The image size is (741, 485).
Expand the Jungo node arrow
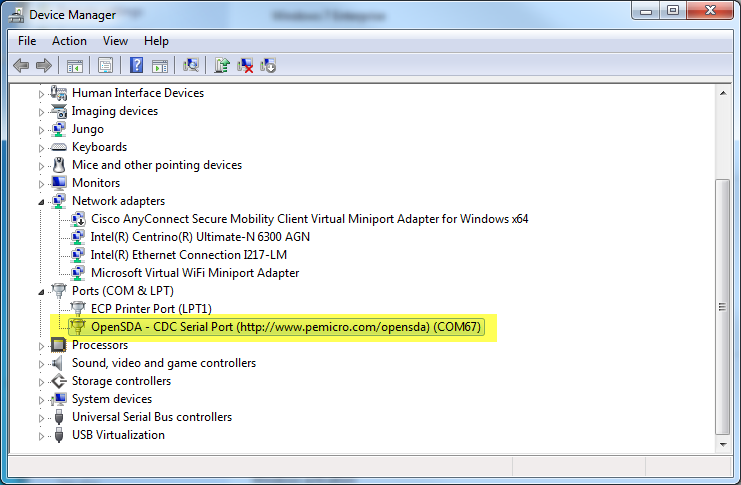point(41,130)
